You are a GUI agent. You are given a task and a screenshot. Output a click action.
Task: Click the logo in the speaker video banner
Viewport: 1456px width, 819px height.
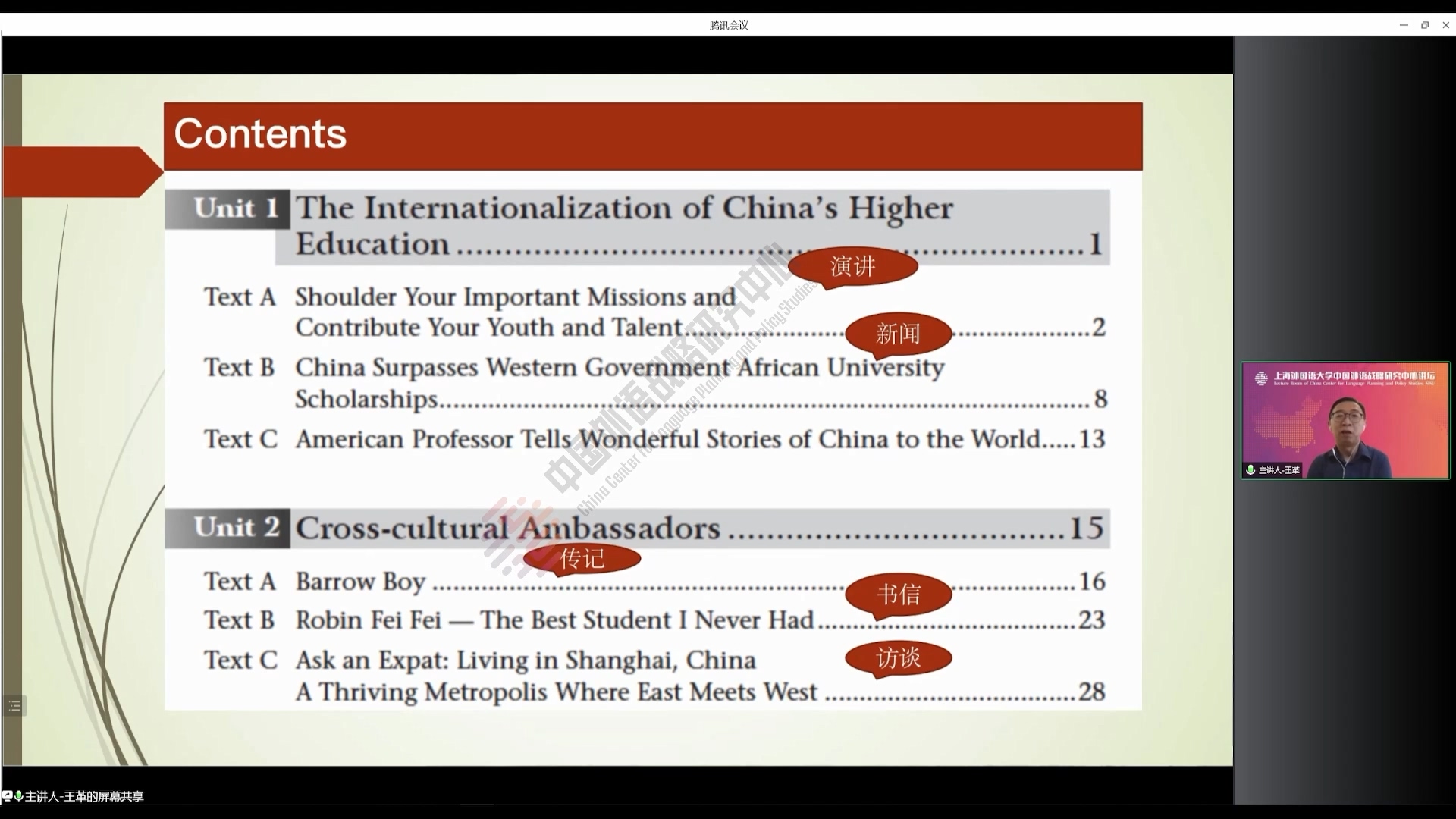(x=1261, y=378)
